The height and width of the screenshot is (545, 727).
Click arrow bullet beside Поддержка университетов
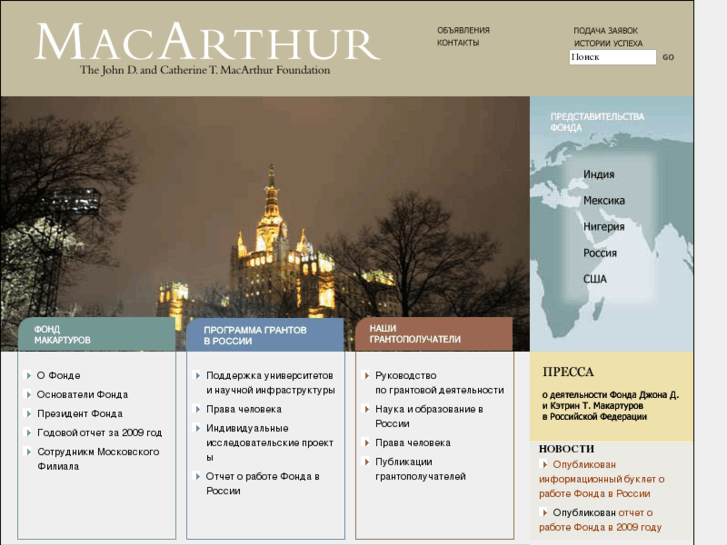198,375
